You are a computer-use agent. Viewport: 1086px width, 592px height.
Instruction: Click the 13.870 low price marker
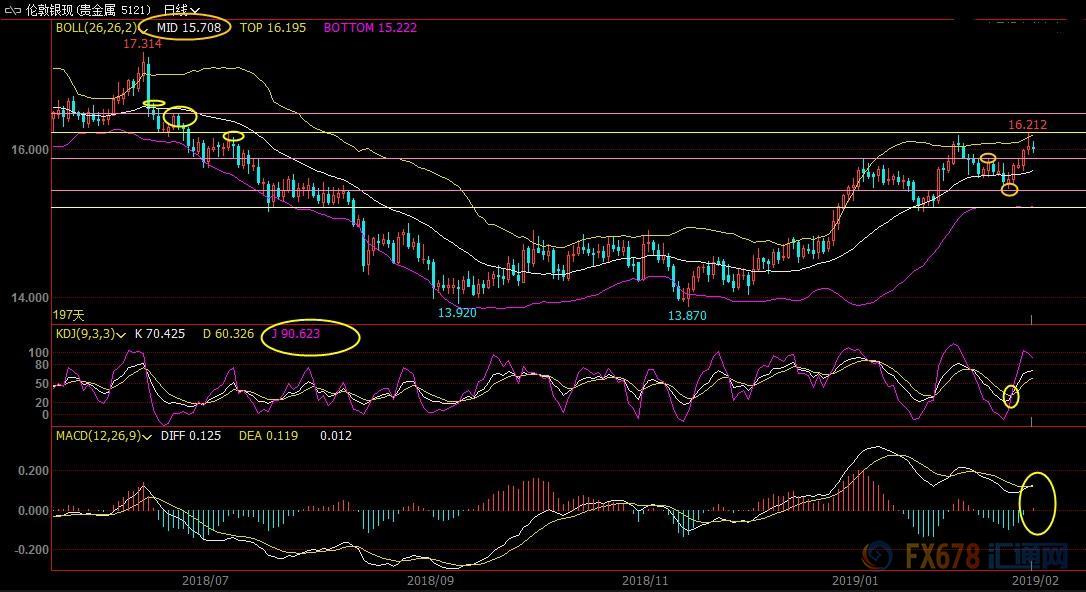[x=688, y=315]
